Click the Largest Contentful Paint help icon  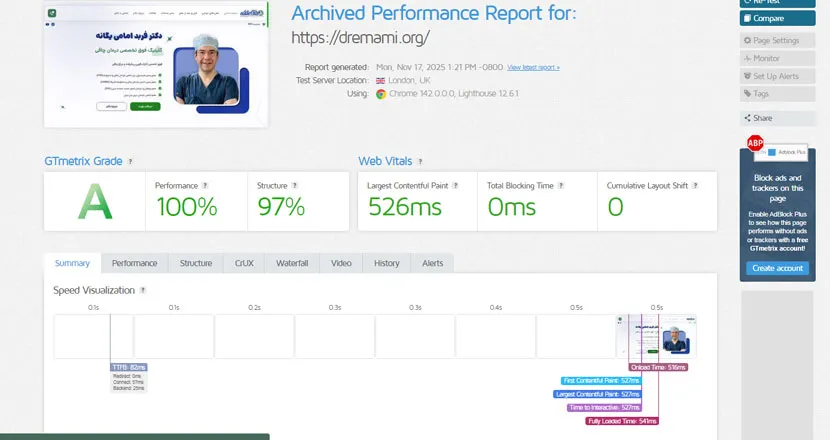pos(456,185)
